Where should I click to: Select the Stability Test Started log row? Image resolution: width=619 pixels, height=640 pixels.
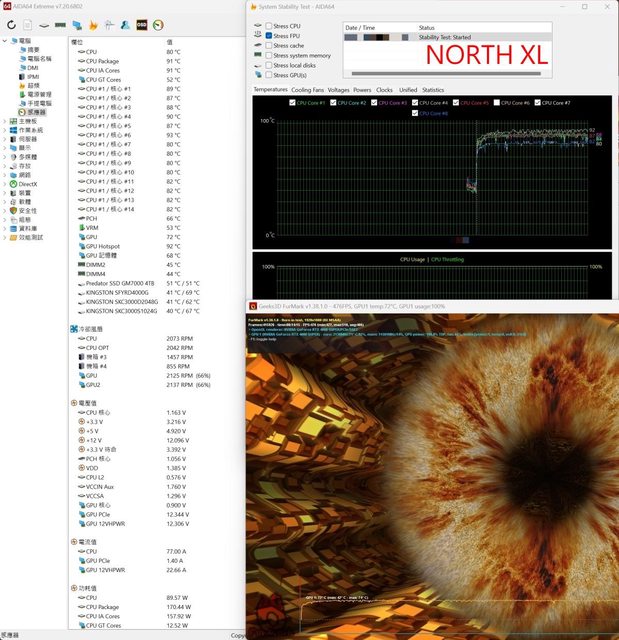click(445, 37)
